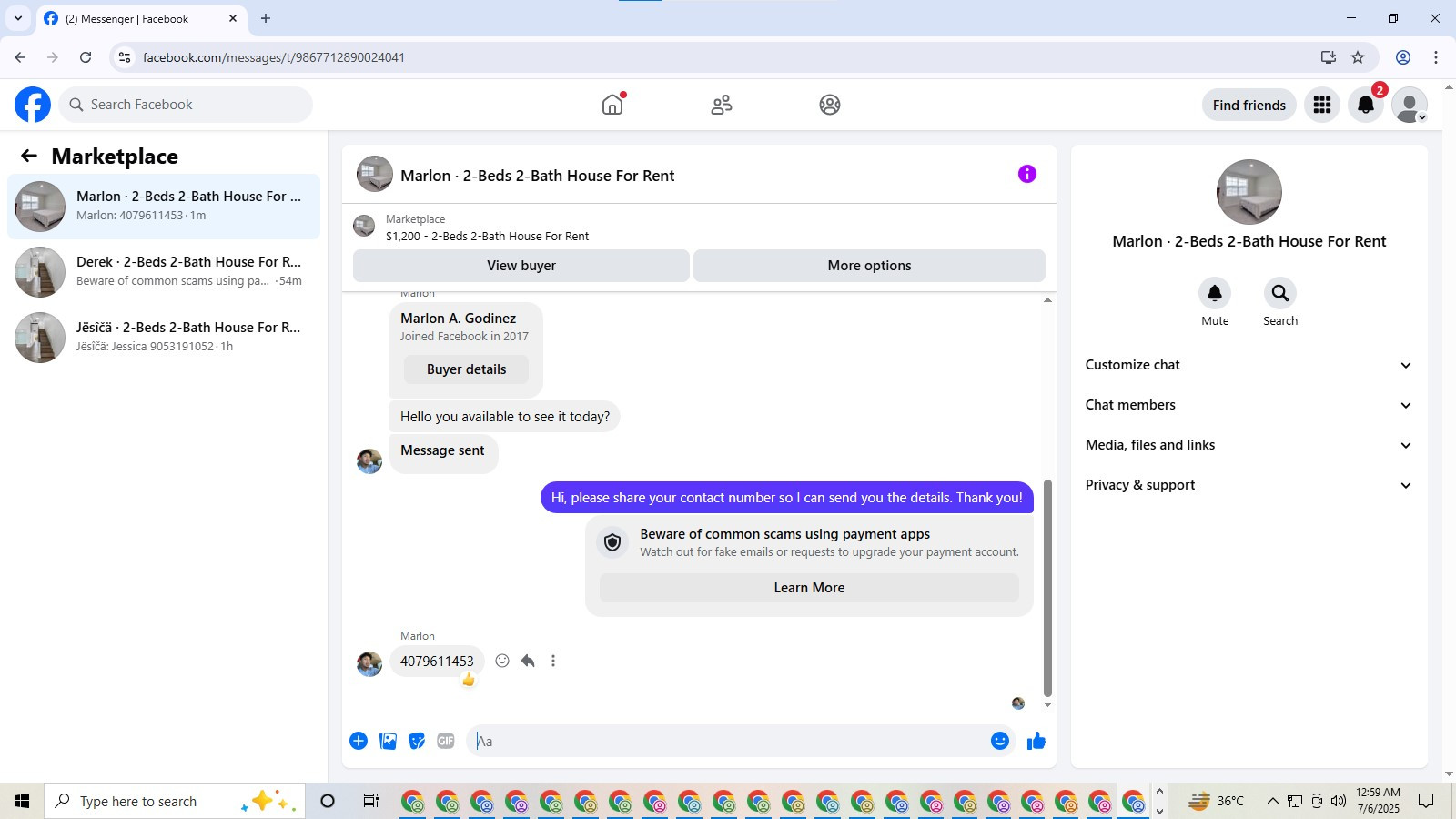The image size is (1456, 819).
Task: Choose a GIF icon in composer
Action: click(446, 741)
